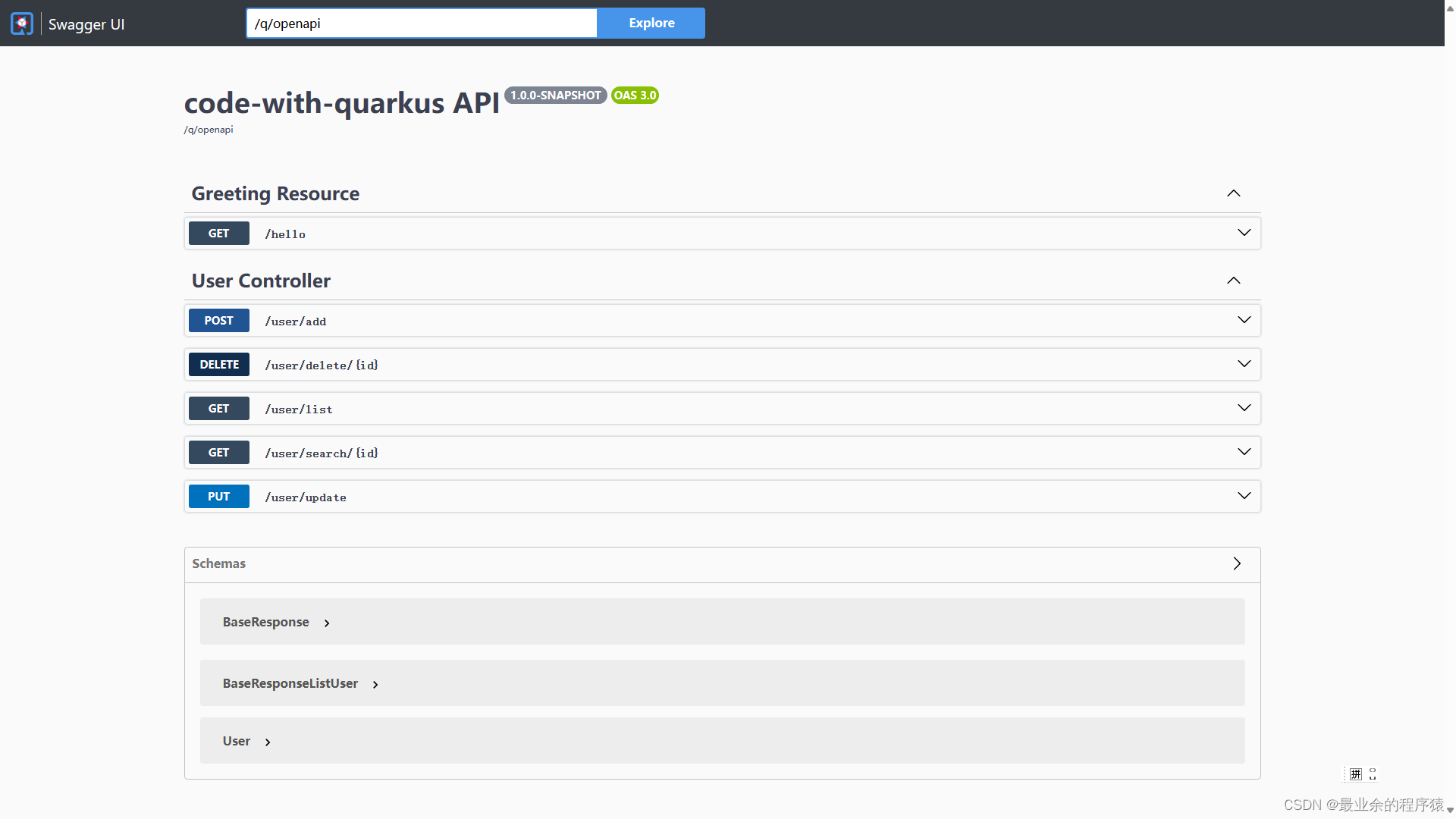The image size is (1456, 819).
Task: Expand the User schema model
Action: coord(268,742)
